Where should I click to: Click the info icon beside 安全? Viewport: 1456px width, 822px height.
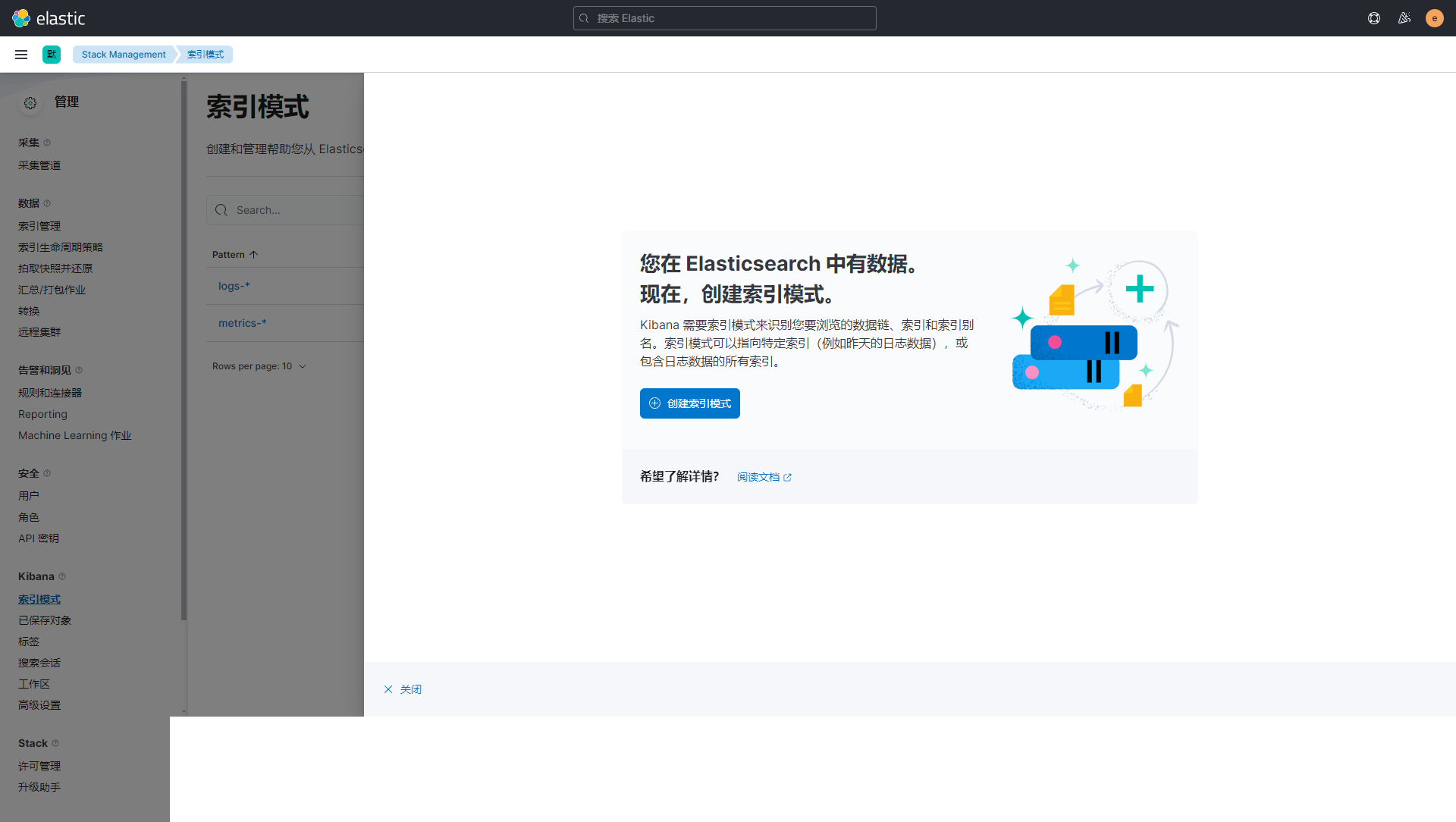pyautogui.click(x=47, y=473)
